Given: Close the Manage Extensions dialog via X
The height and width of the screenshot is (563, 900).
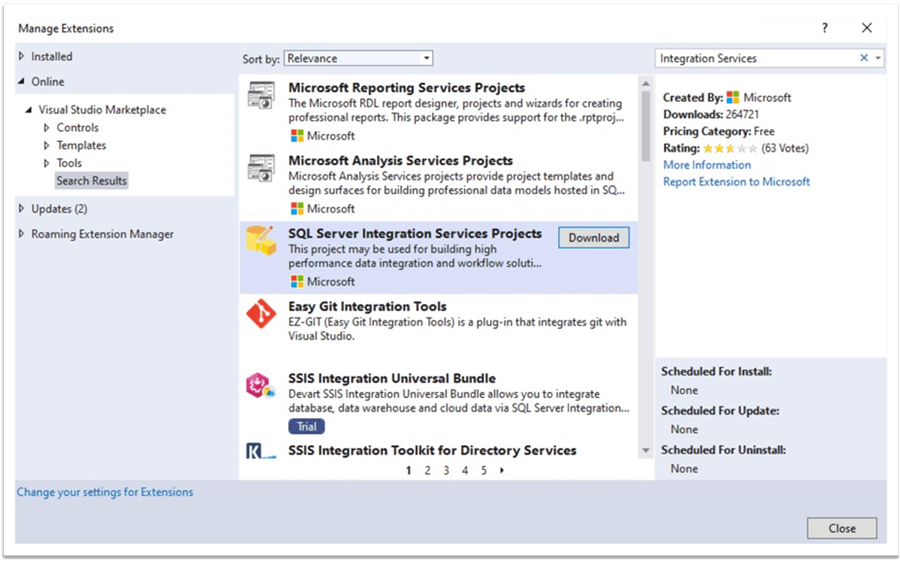Looking at the screenshot, I should point(867,28).
